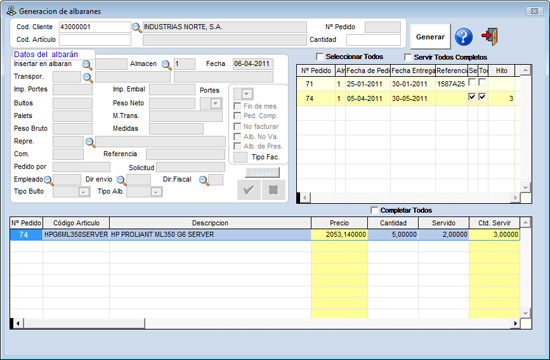Click the Servido cell 2,00000
Image resolution: width=550 pixels, height=360 pixels.
pyautogui.click(x=444, y=235)
